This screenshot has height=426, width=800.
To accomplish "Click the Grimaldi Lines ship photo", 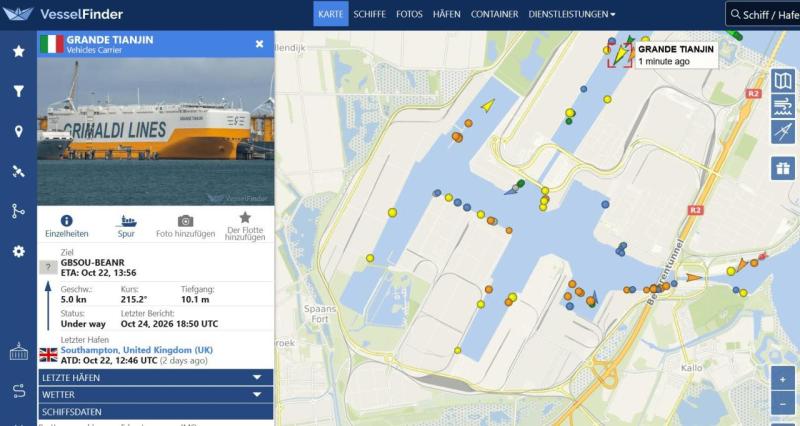I will point(156,131).
